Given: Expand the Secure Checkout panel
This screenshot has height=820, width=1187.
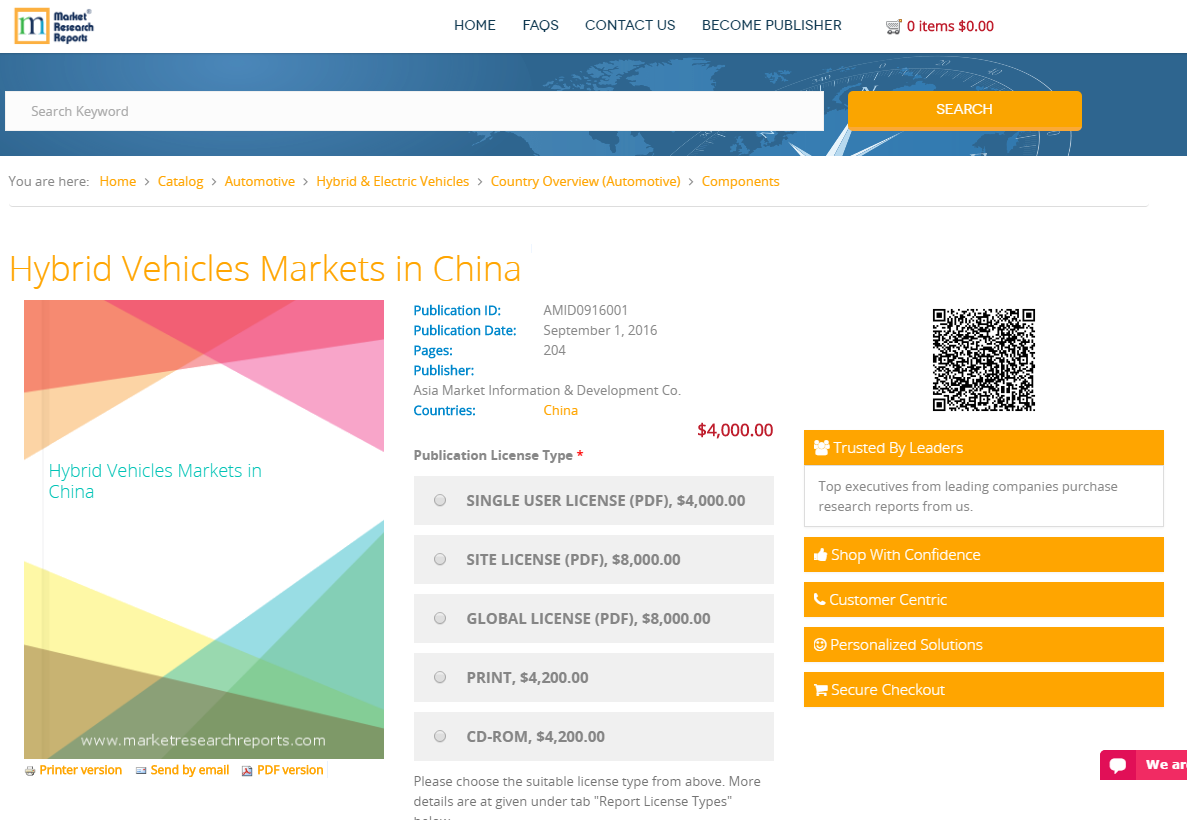Looking at the screenshot, I should [983, 690].
